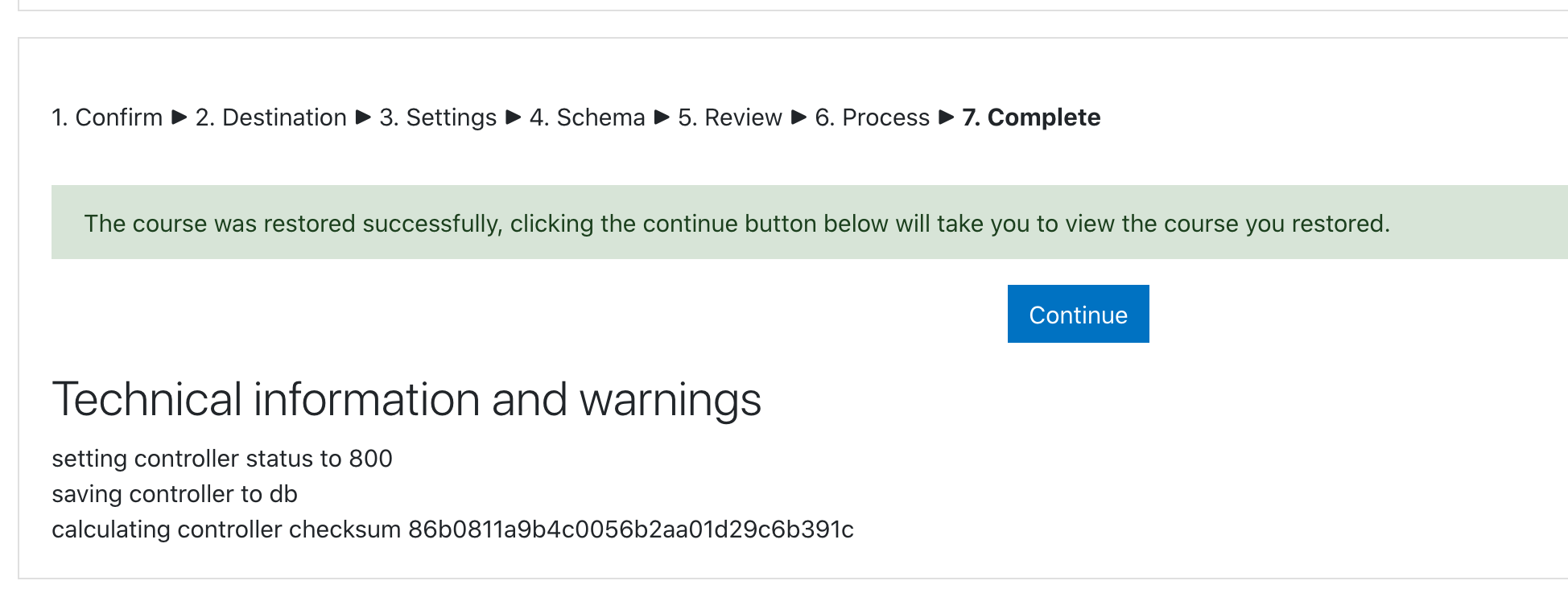Click the Continue button
Viewport: 1568px width, 589px height.
(x=1078, y=314)
